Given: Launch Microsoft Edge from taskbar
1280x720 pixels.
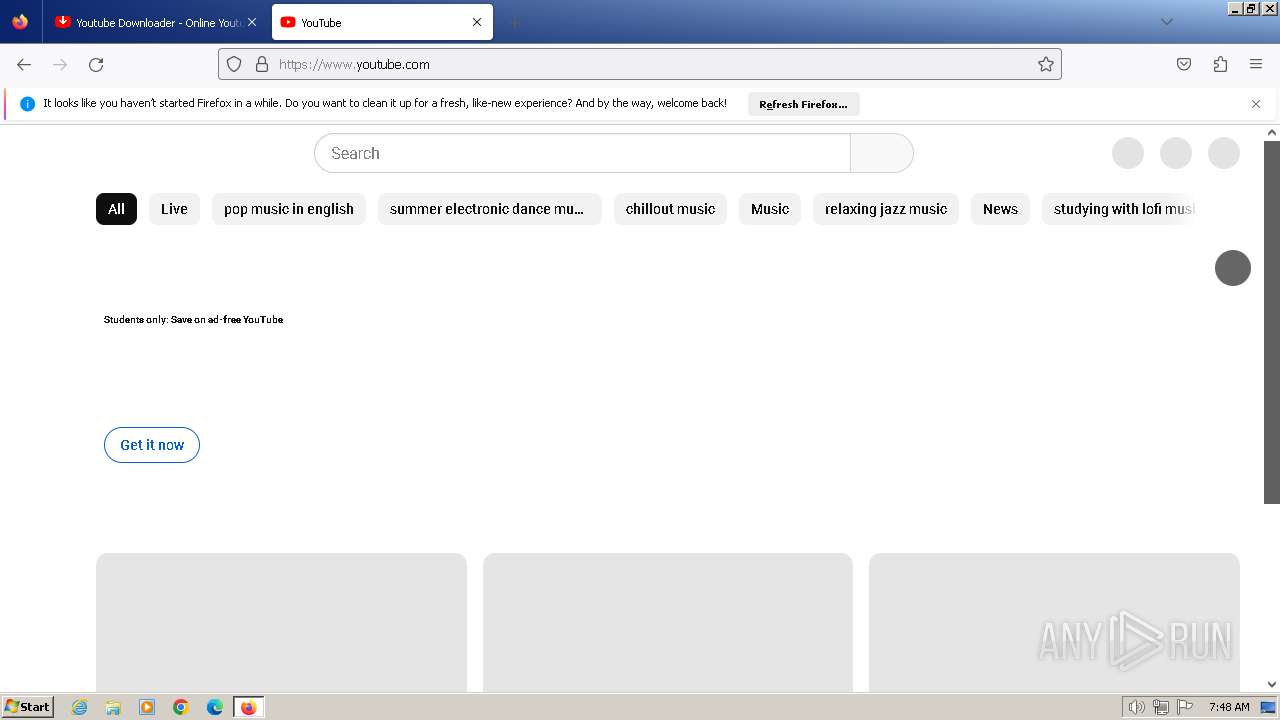Looking at the screenshot, I should (x=215, y=707).
